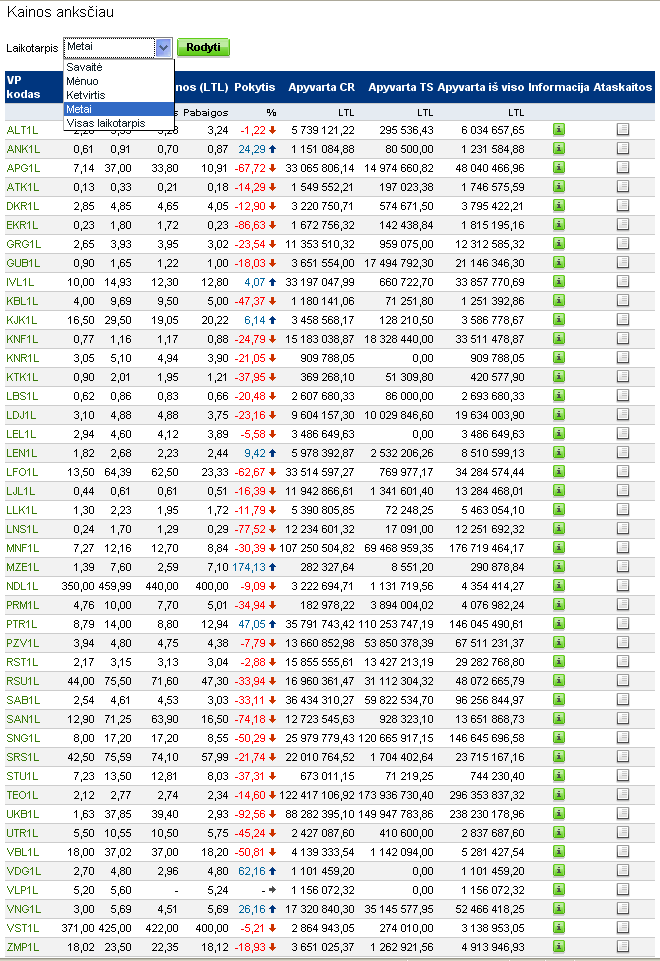Click the Apyvarta iš viso header

480,87
